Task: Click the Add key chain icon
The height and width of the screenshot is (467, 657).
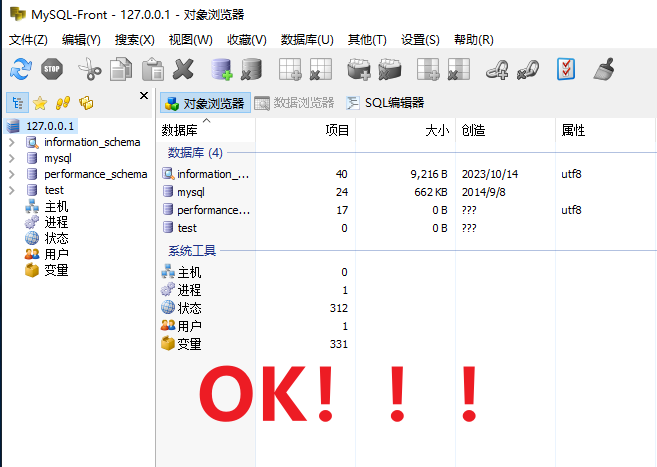Action: coord(497,69)
